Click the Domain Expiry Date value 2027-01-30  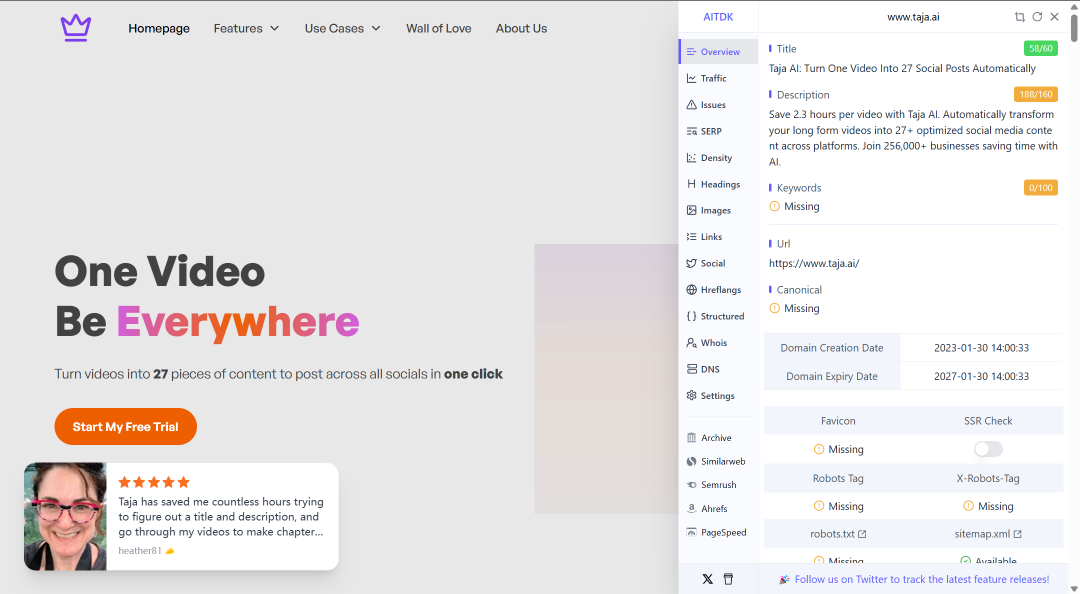coord(982,376)
